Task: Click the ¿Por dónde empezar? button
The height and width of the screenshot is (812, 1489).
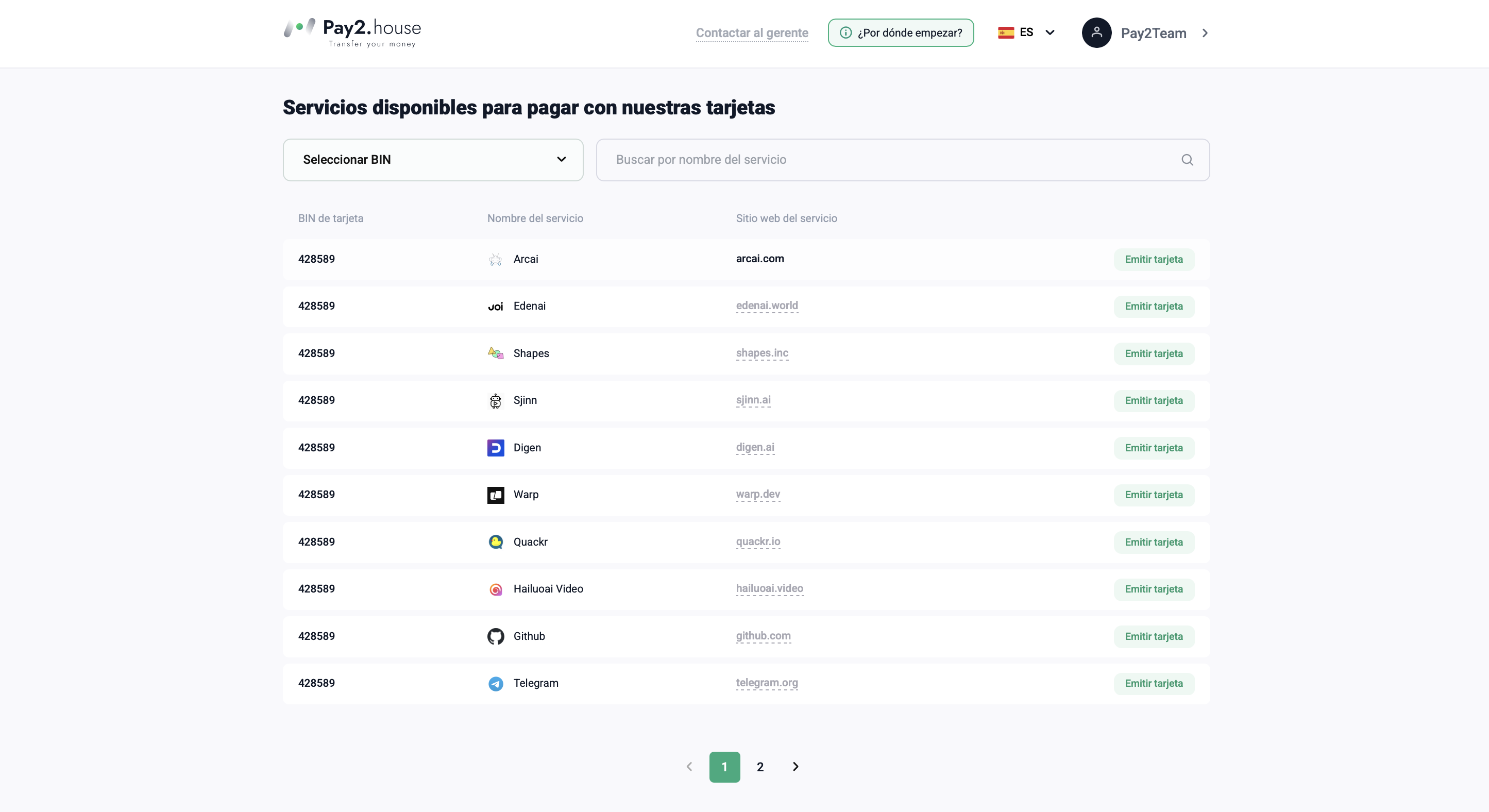Action: pyautogui.click(x=901, y=33)
